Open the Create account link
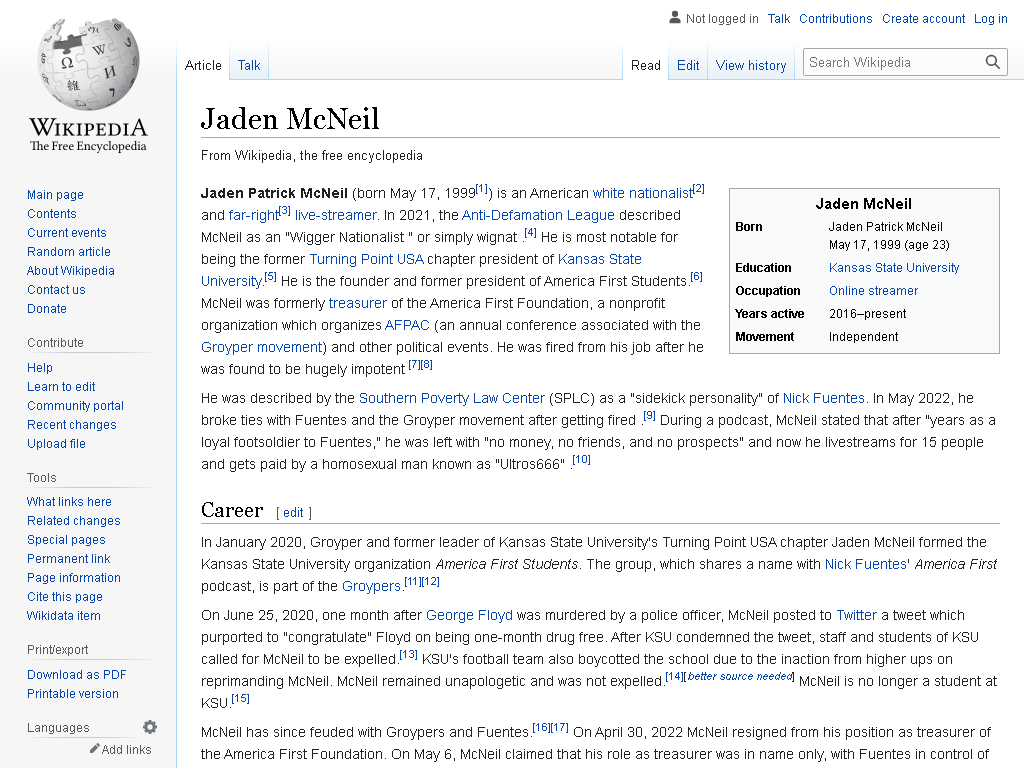Image resolution: width=1024 pixels, height=768 pixels. (x=923, y=18)
